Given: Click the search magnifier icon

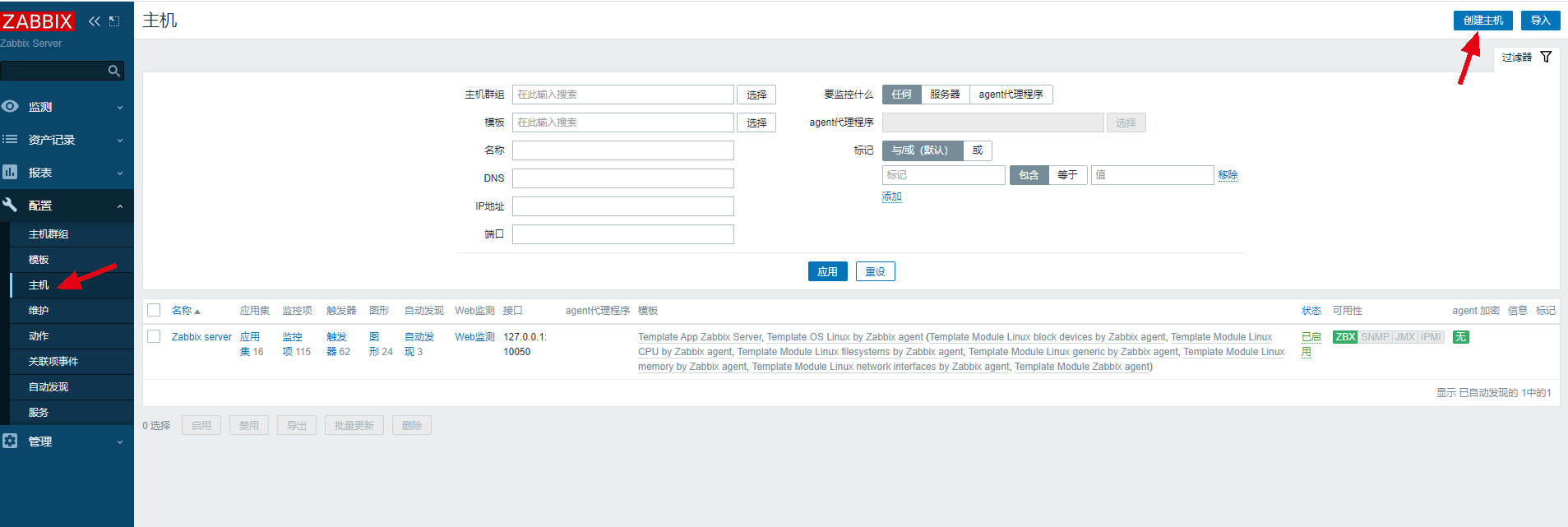Looking at the screenshot, I should pos(114,72).
